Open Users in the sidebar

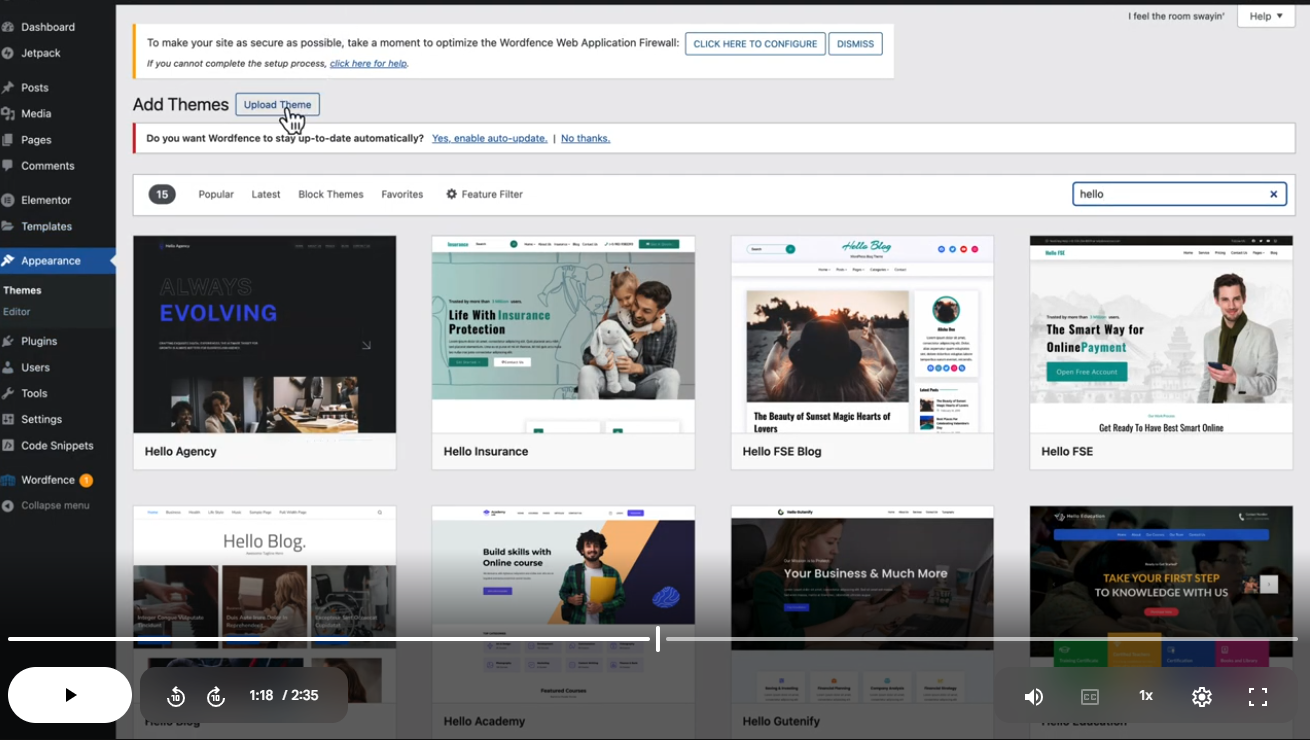36,368
